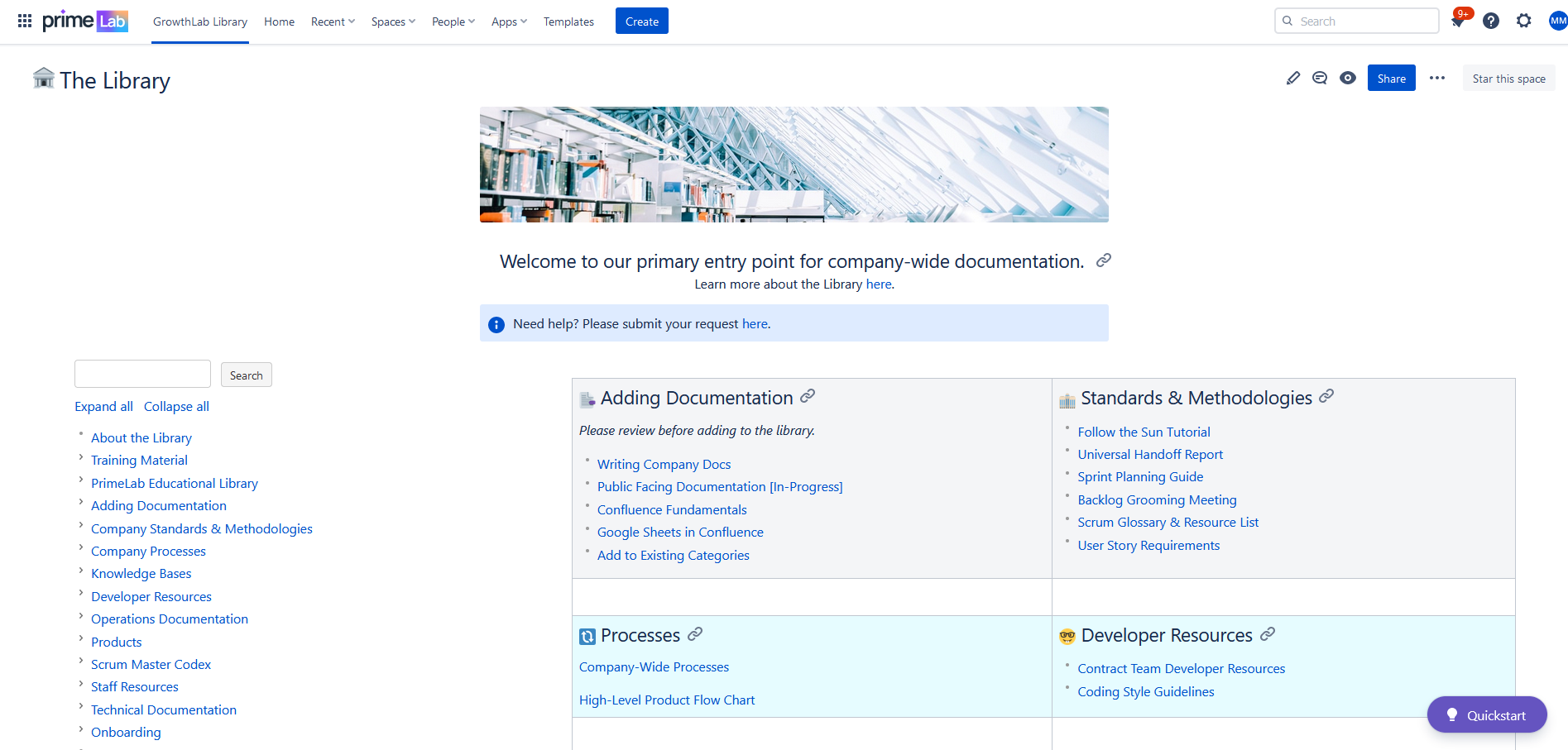Go to Home in the top navigation
Viewport: 1568px width, 750px height.
pyautogui.click(x=279, y=21)
